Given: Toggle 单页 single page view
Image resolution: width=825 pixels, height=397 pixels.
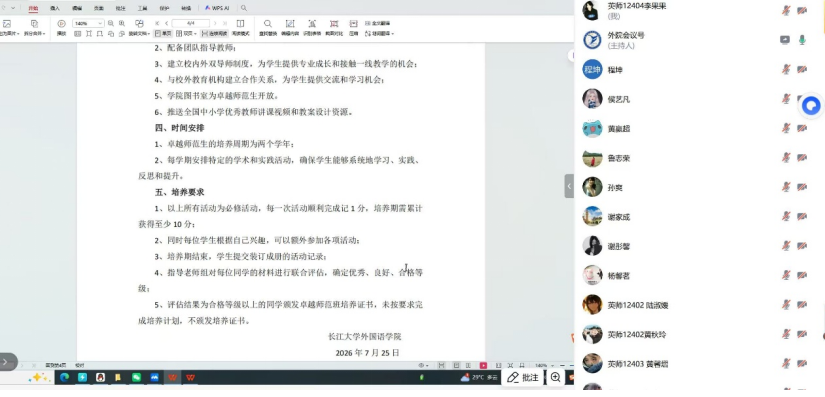Looking at the screenshot, I should 163,34.
